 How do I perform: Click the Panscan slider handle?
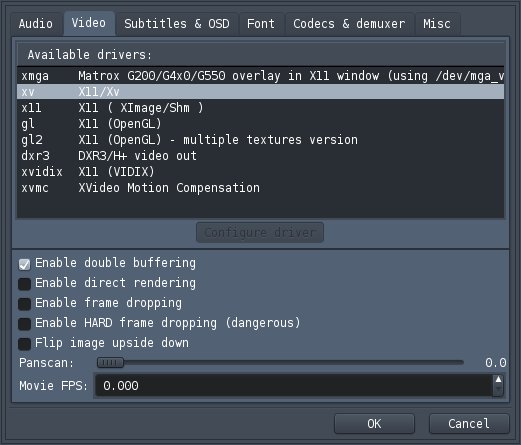click(110, 363)
